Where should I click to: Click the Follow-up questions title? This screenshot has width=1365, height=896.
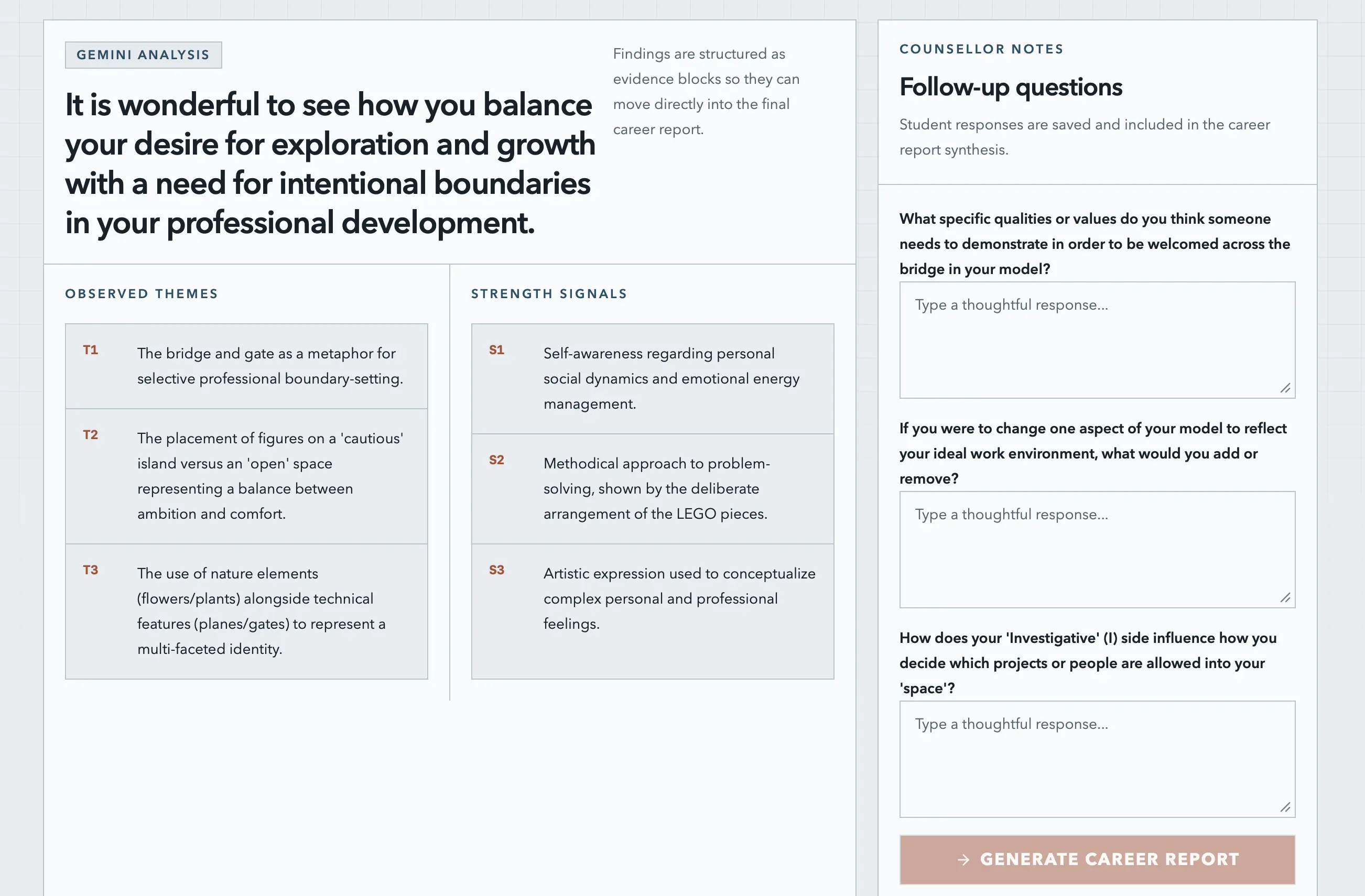point(1011,87)
